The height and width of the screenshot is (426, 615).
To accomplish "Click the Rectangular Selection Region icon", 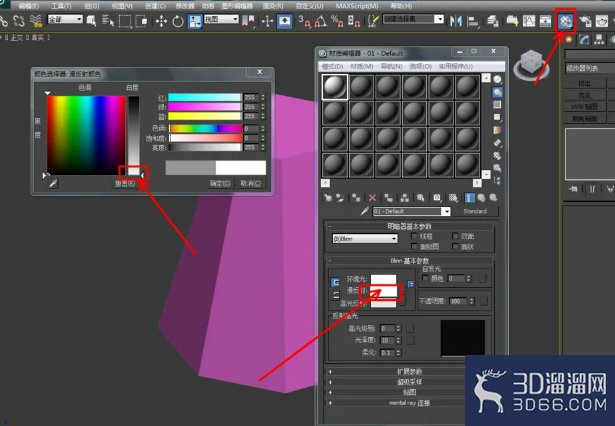I will [x=125, y=21].
